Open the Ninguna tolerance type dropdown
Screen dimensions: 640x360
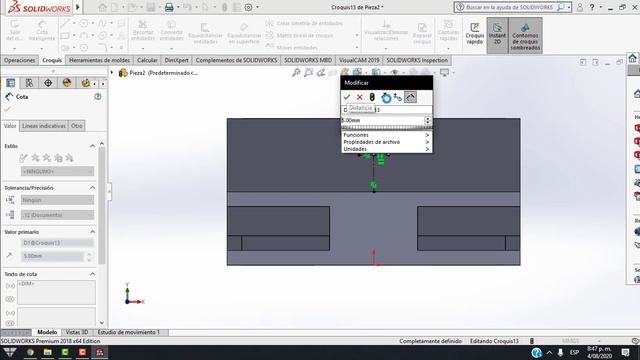(57, 200)
